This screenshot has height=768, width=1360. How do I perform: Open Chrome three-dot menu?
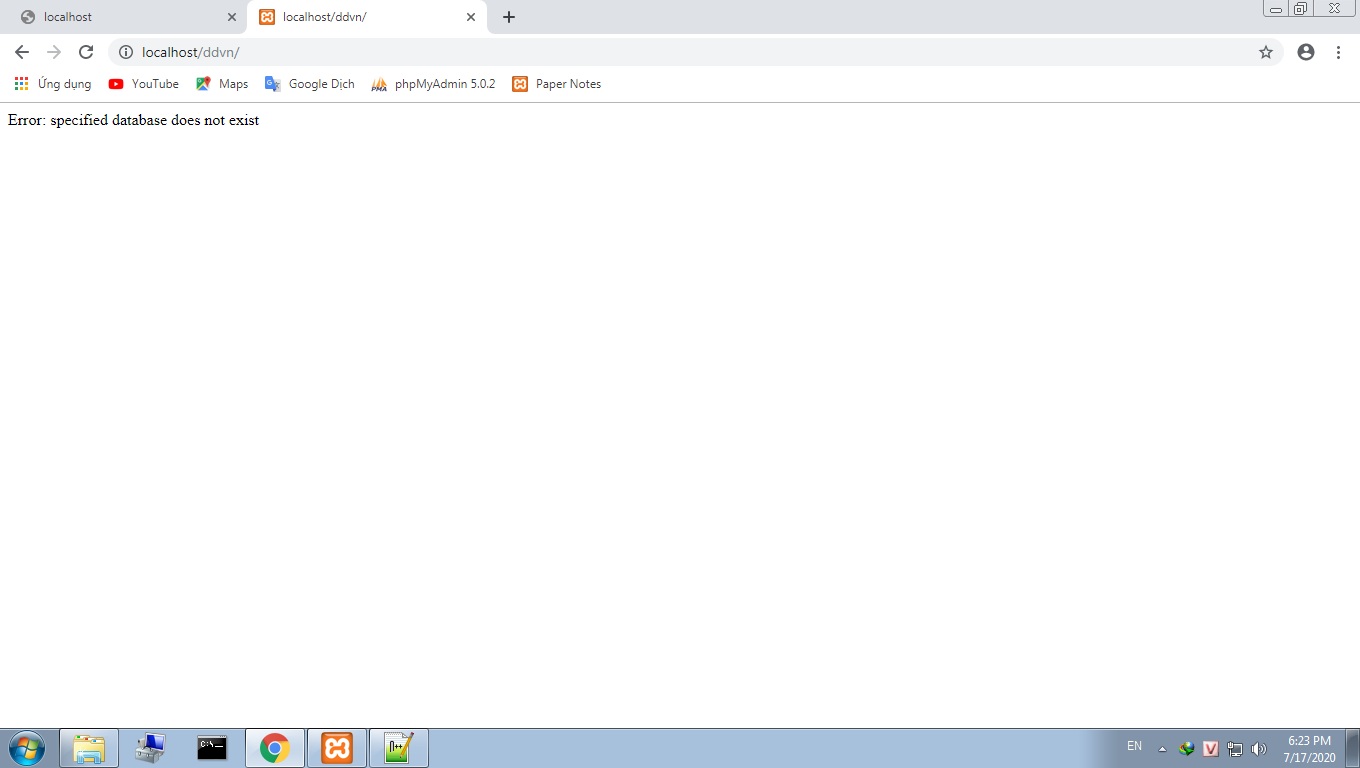pyautogui.click(x=1338, y=52)
